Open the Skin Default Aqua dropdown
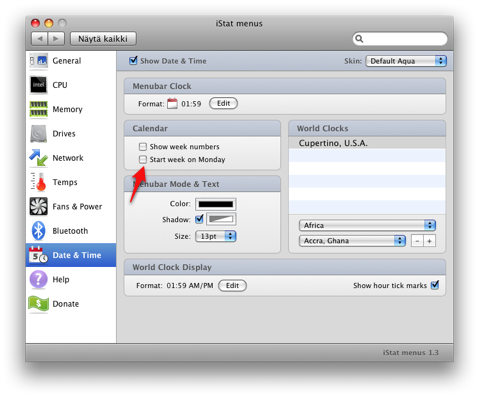The height and width of the screenshot is (397, 479). [x=406, y=61]
